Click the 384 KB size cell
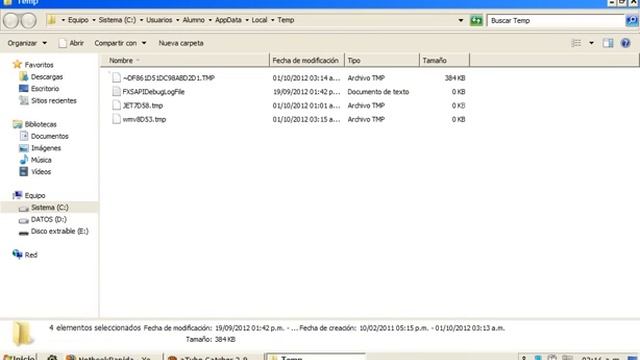 (x=455, y=78)
